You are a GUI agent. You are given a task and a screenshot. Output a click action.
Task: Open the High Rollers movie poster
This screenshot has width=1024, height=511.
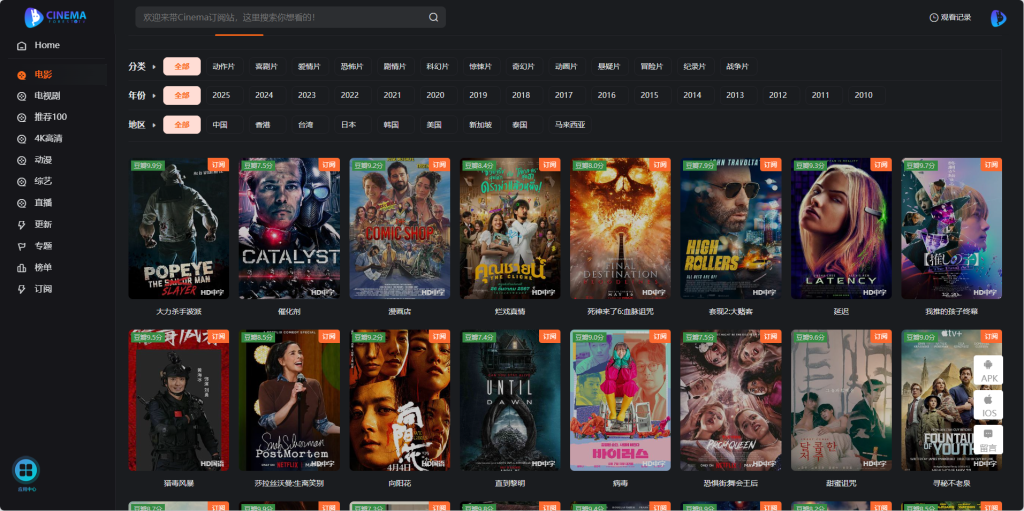pyautogui.click(x=731, y=229)
